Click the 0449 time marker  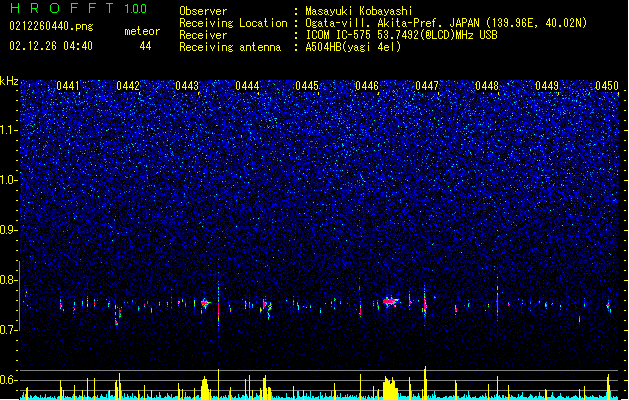tap(547, 86)
